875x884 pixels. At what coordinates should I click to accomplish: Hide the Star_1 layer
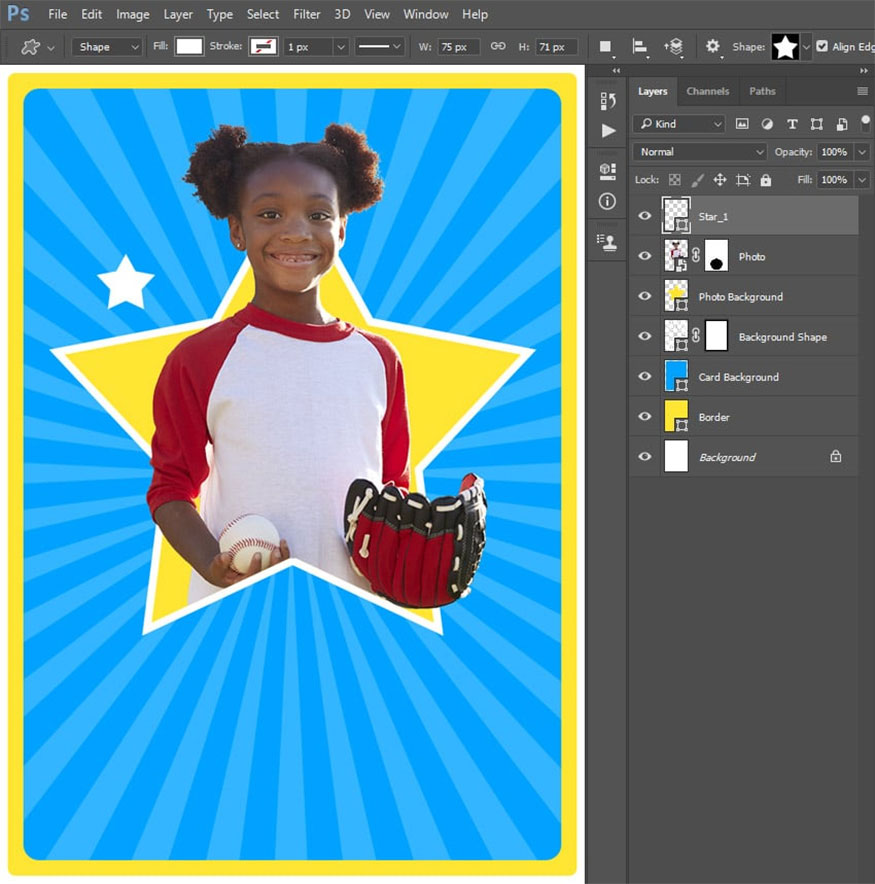(x=645, y=216)
